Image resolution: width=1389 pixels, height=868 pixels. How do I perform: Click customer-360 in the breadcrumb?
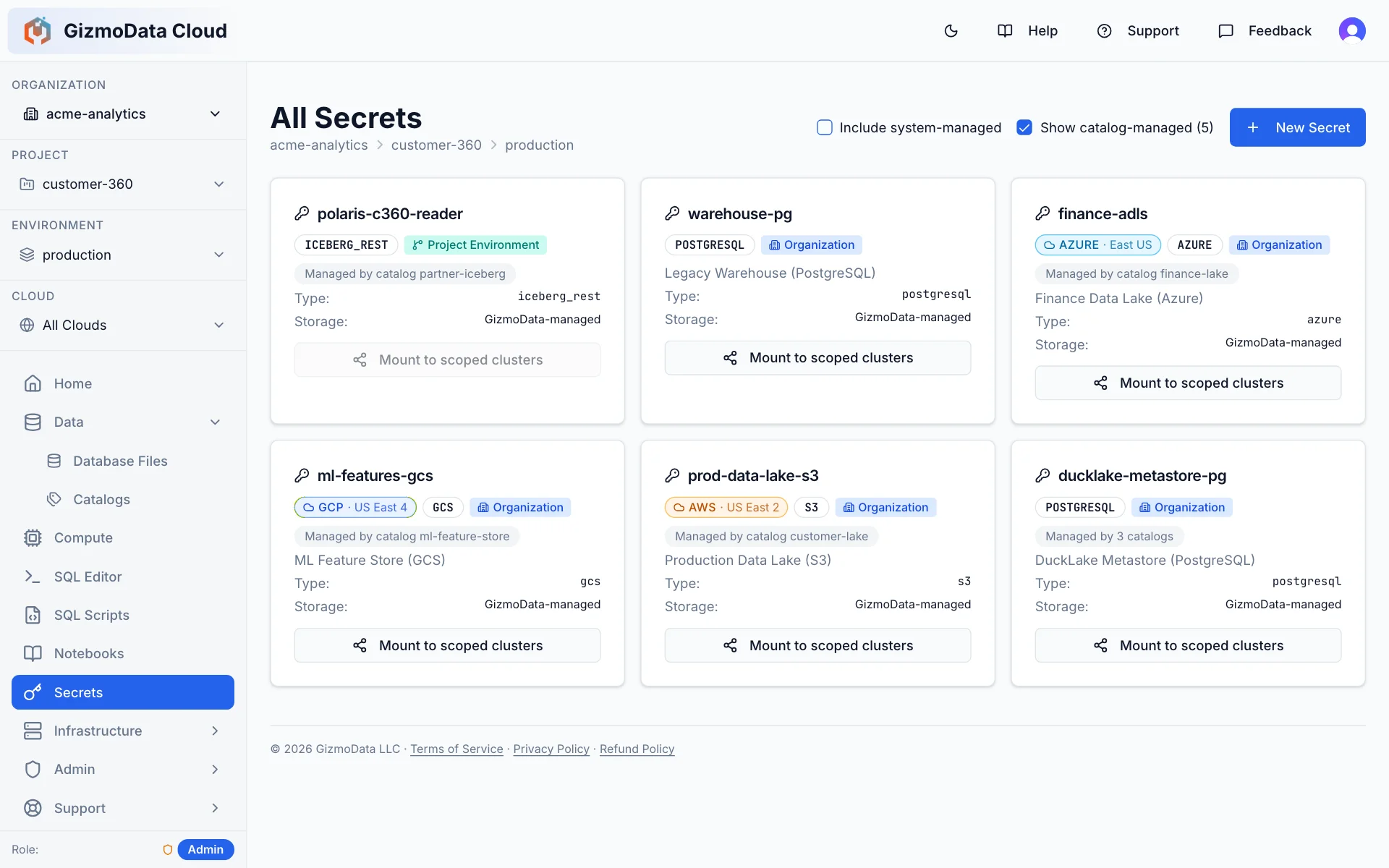(x=436, y=145)
